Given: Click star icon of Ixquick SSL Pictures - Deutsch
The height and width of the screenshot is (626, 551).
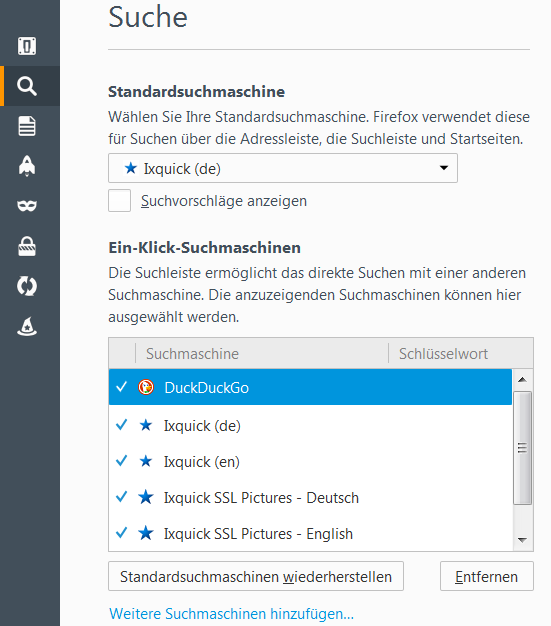Looking at the screenshot, I should [146, 497].
